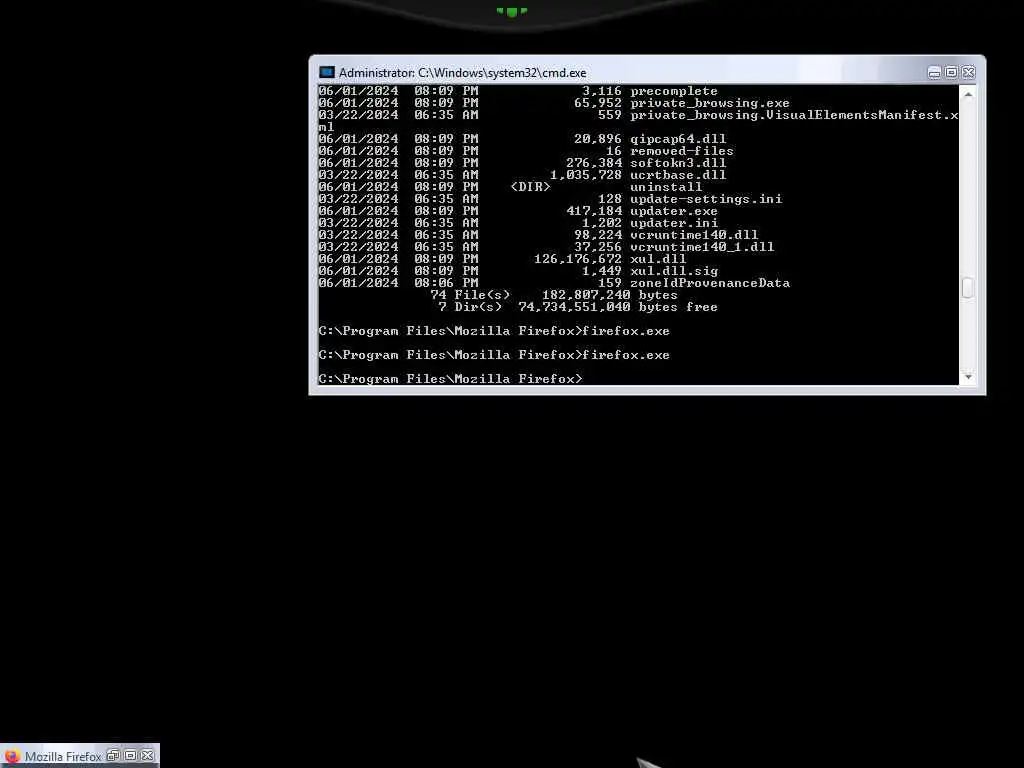Click the xul.dll file name
The width and height of the screenshot is (1024, 768).
pos(658,259)
